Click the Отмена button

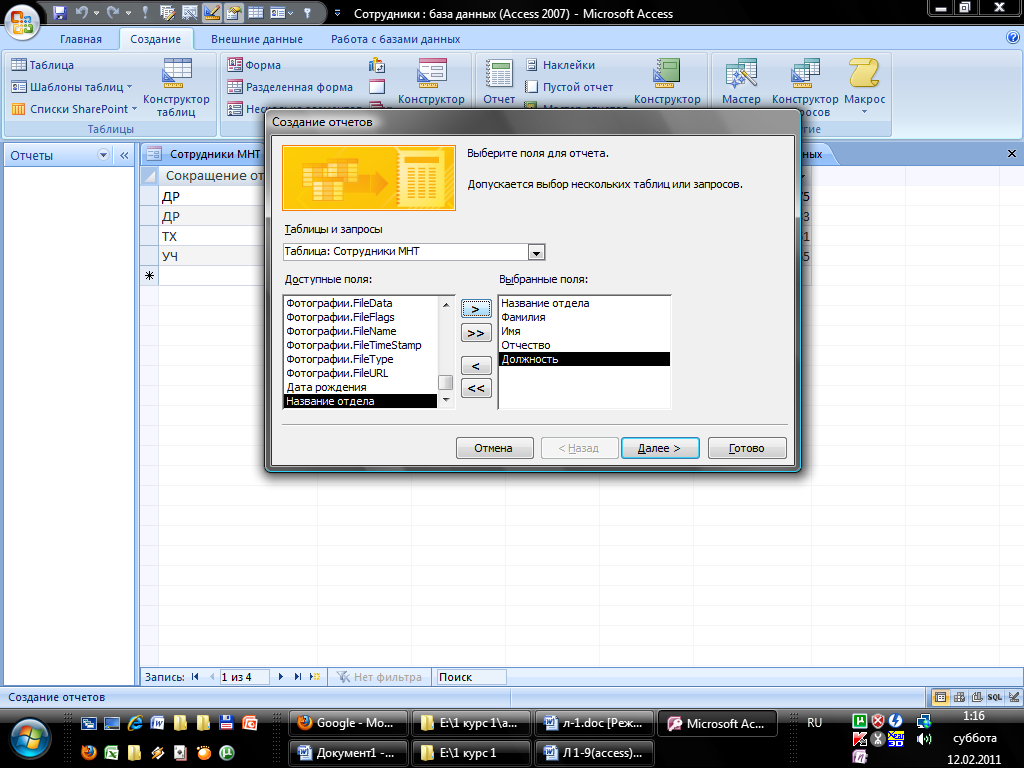[x=494, y=448]
